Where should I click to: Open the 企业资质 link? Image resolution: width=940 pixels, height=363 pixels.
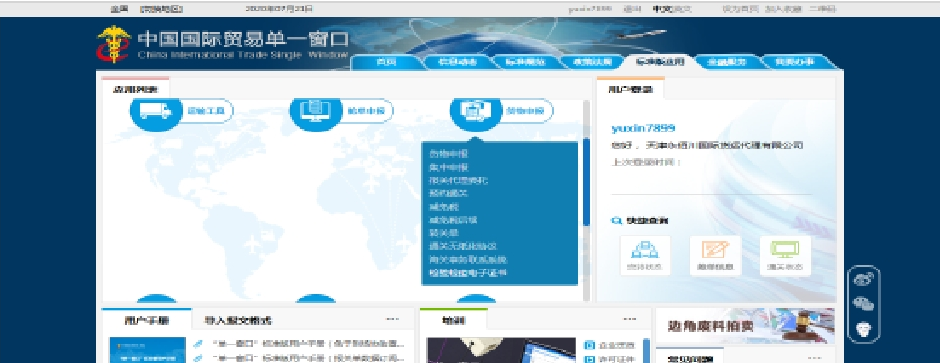coord(616,346)
